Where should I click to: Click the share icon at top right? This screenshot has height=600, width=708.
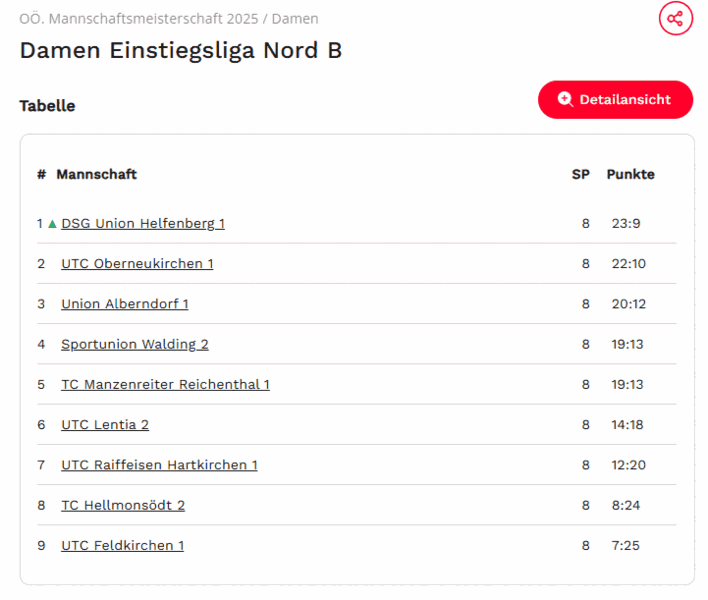pos(676,18)
